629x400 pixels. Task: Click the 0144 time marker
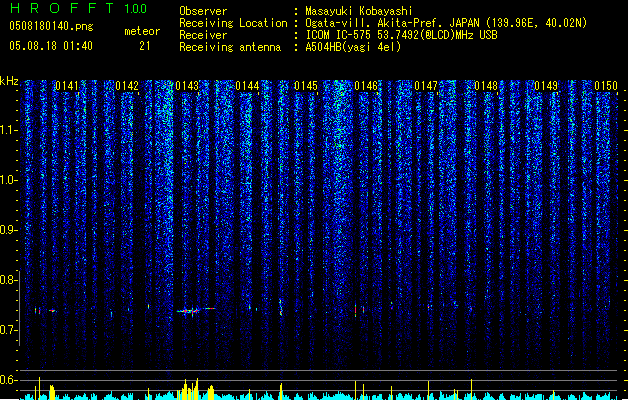(247, 86)
